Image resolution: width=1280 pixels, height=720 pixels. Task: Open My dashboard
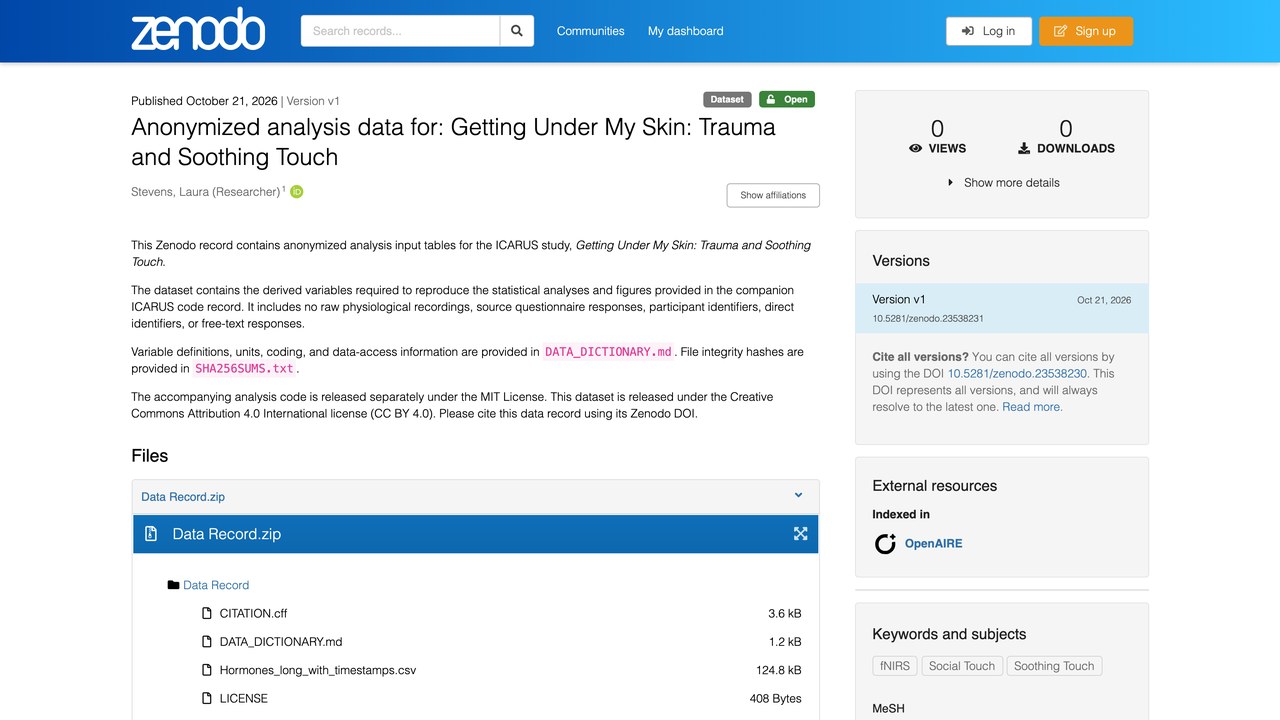(686, 31)
